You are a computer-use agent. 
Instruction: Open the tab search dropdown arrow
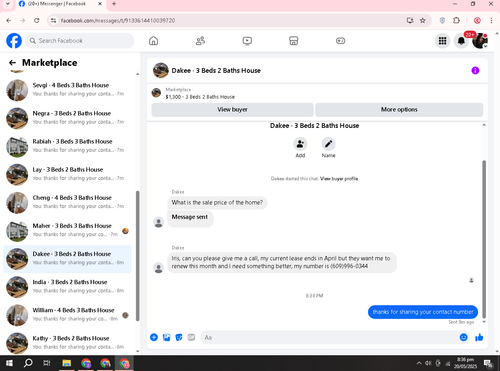pyautogui.click(x=7, y=4)
